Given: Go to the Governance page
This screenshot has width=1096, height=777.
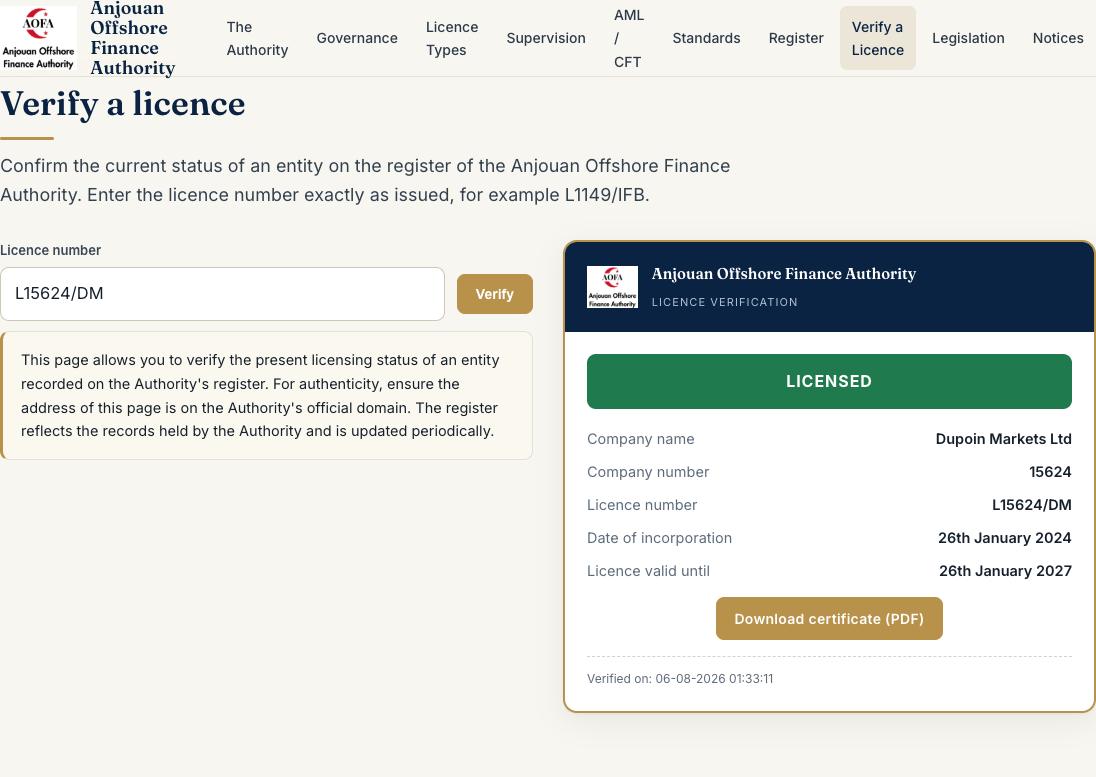Looking at the screenshot, I should coord(357,38).
